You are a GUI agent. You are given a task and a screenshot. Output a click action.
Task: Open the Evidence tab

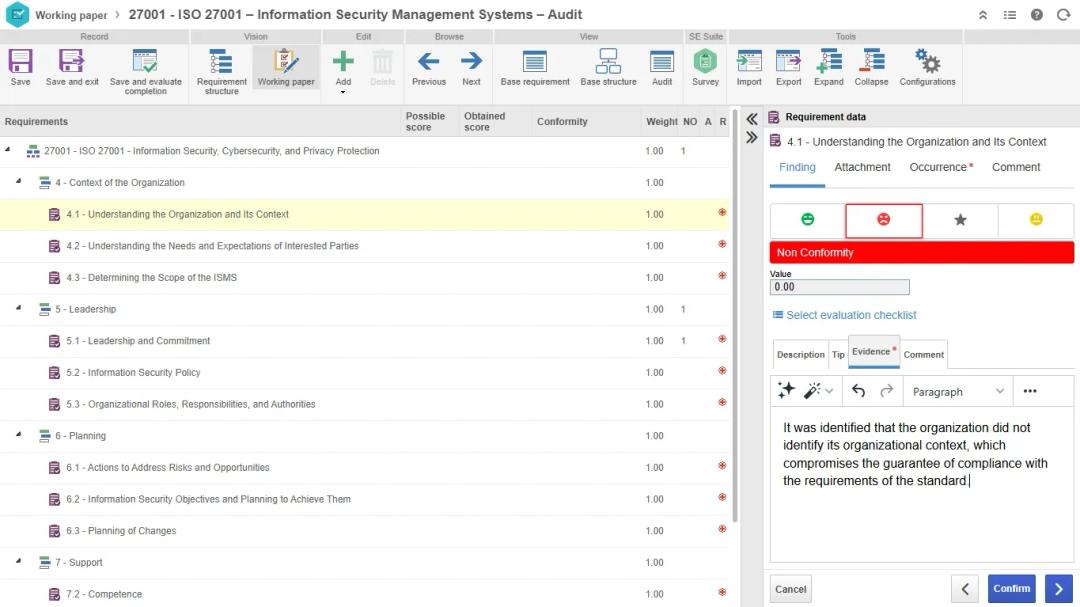pyautogui.click(x=873, y=351)
